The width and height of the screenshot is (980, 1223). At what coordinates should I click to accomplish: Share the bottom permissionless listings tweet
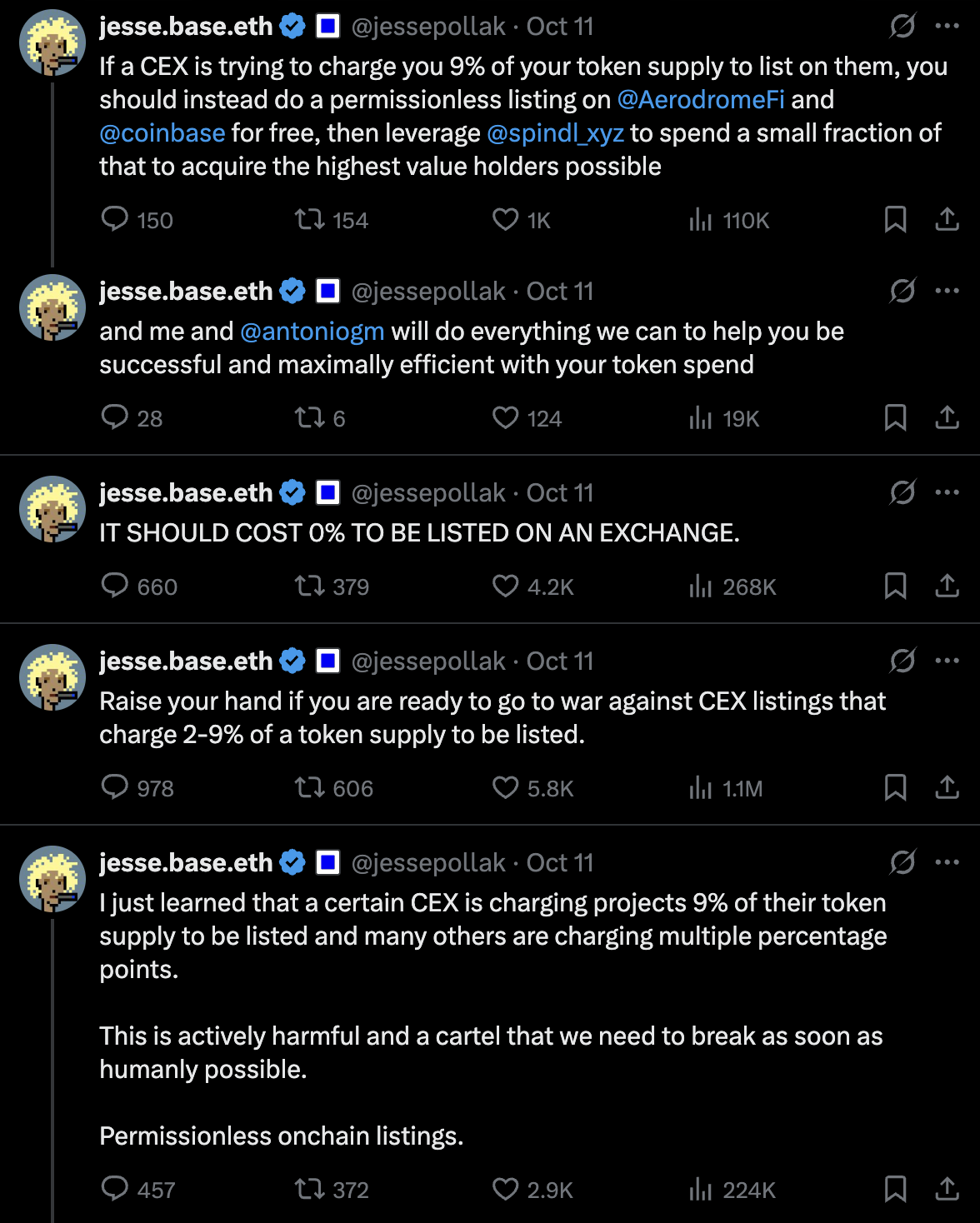(947, 1190)
